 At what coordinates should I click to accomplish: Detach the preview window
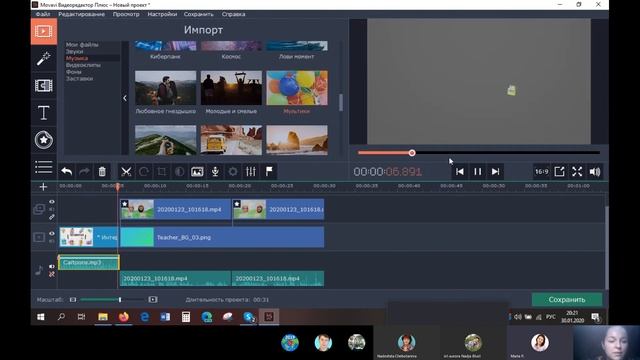[559, 171]
